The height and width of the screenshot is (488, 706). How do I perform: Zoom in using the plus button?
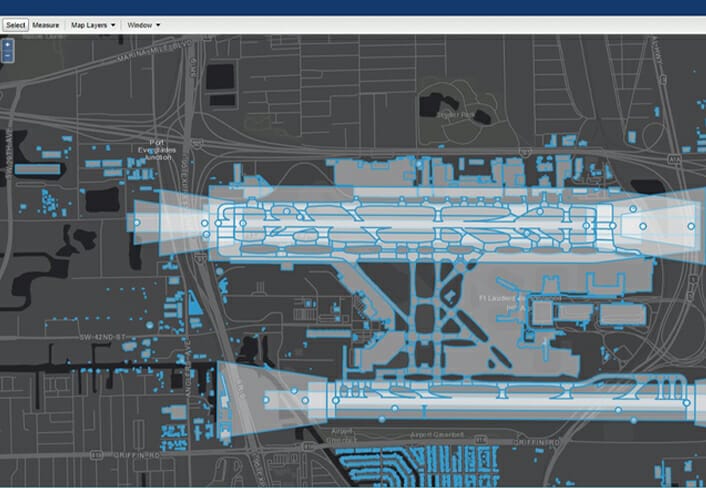pyautogui.click(x=8, y=45)
